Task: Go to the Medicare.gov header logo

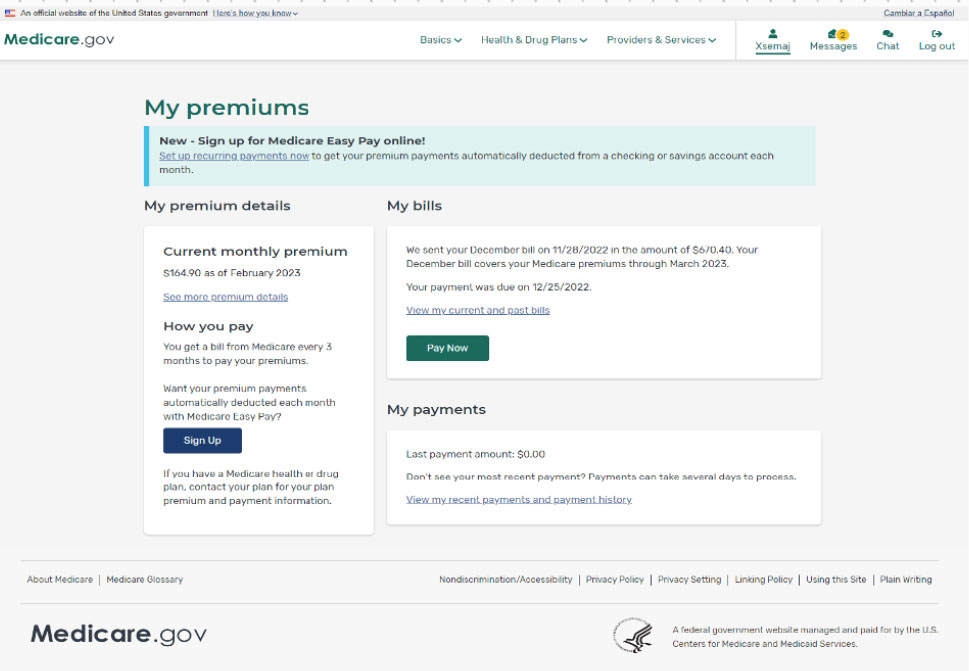Action: 59,40
